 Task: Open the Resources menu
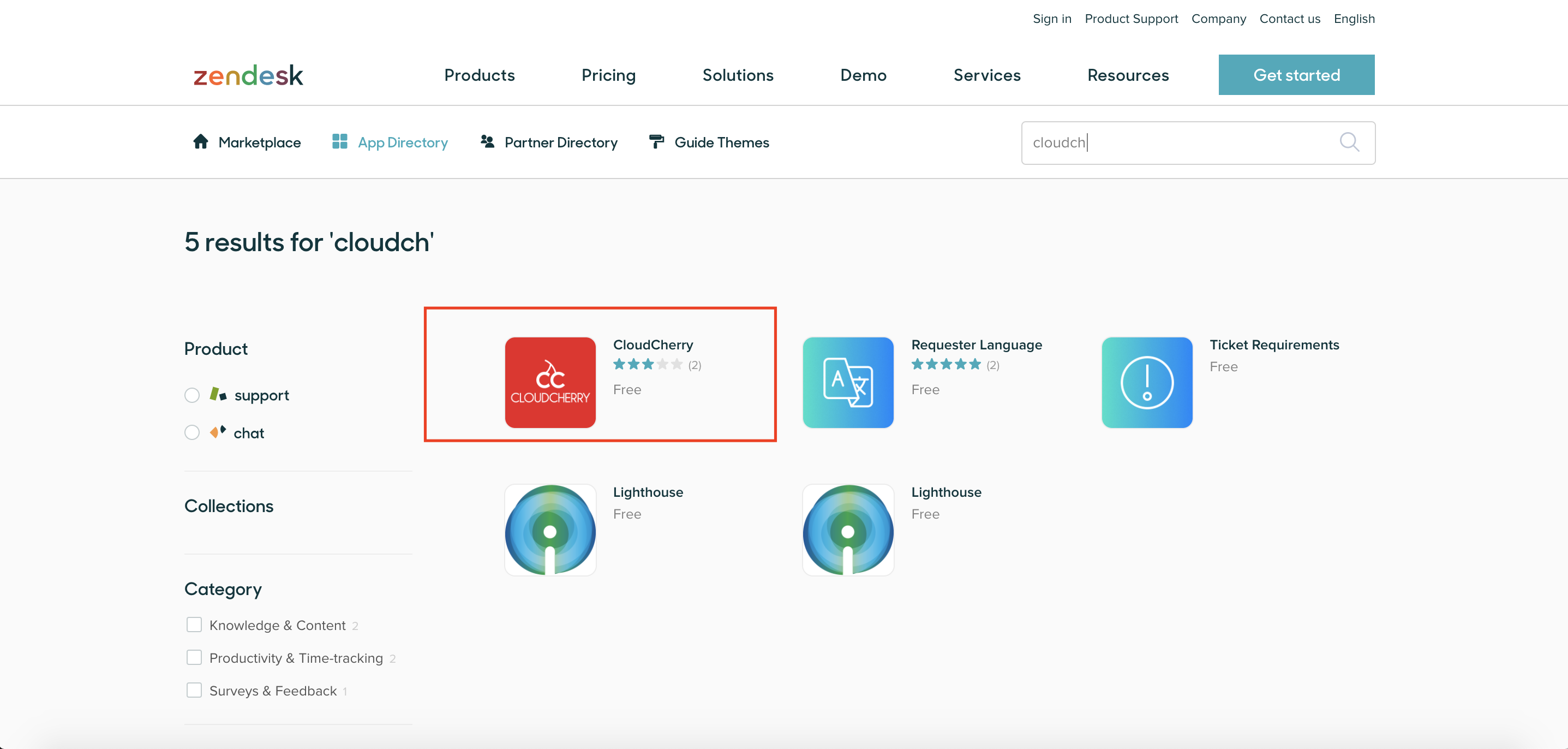(1128, 75)
